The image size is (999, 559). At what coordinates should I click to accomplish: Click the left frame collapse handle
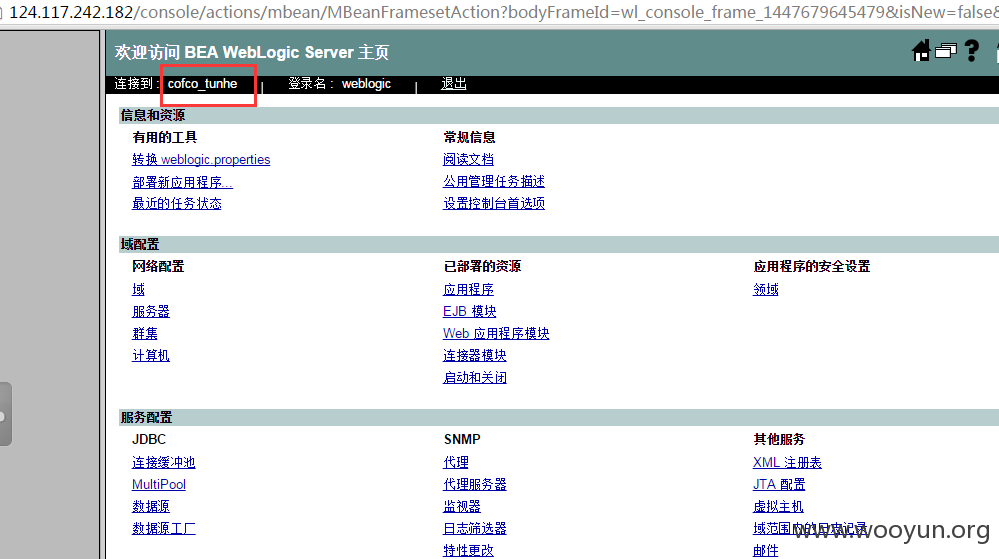click(5, 414)
